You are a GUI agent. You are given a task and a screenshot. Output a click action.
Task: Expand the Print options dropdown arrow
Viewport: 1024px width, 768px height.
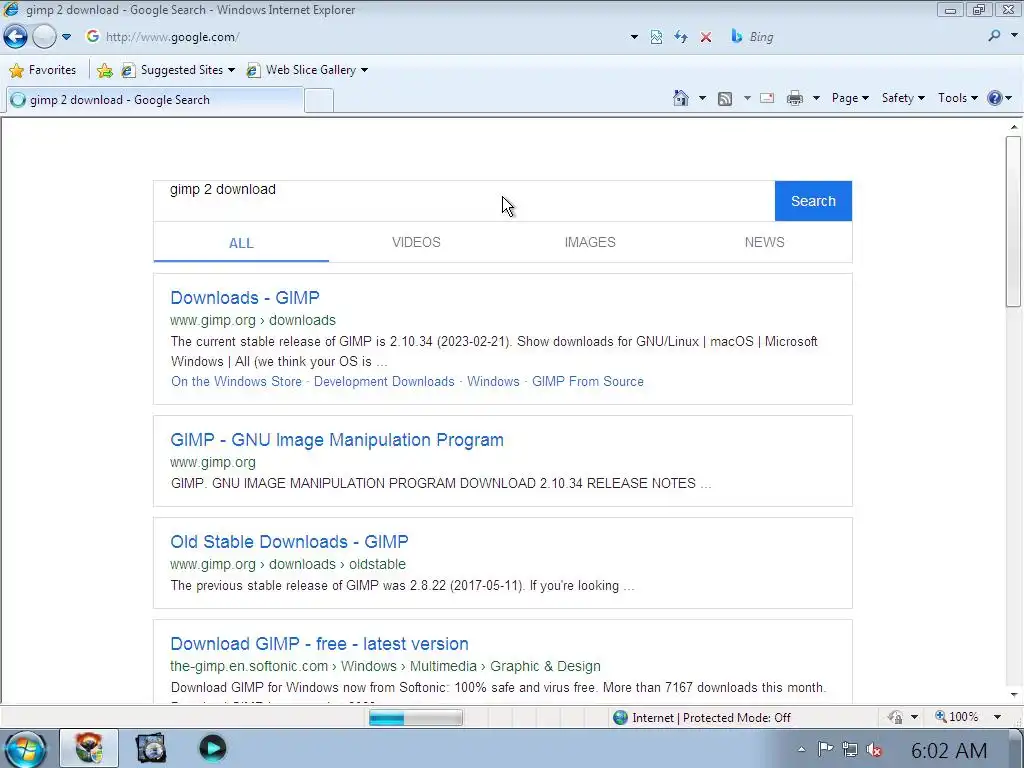pyautogui.click(x=816, y=99)
